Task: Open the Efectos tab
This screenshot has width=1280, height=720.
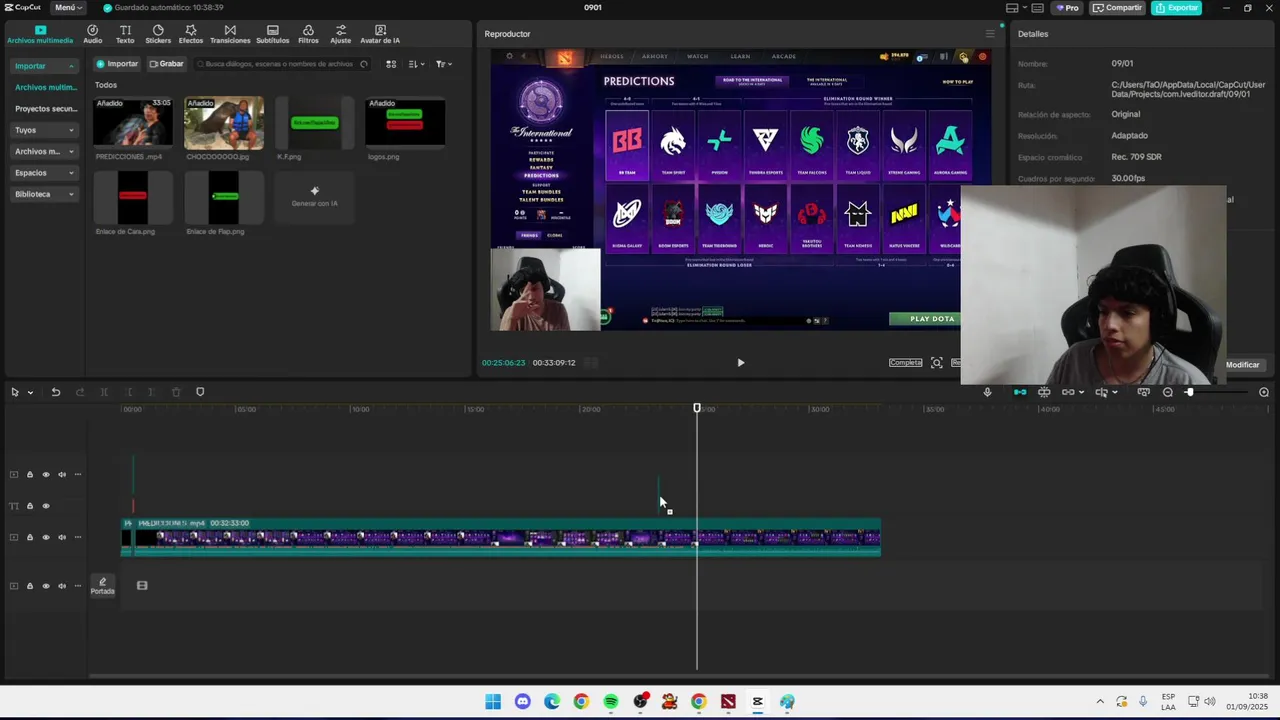Action: pos(191,34)
